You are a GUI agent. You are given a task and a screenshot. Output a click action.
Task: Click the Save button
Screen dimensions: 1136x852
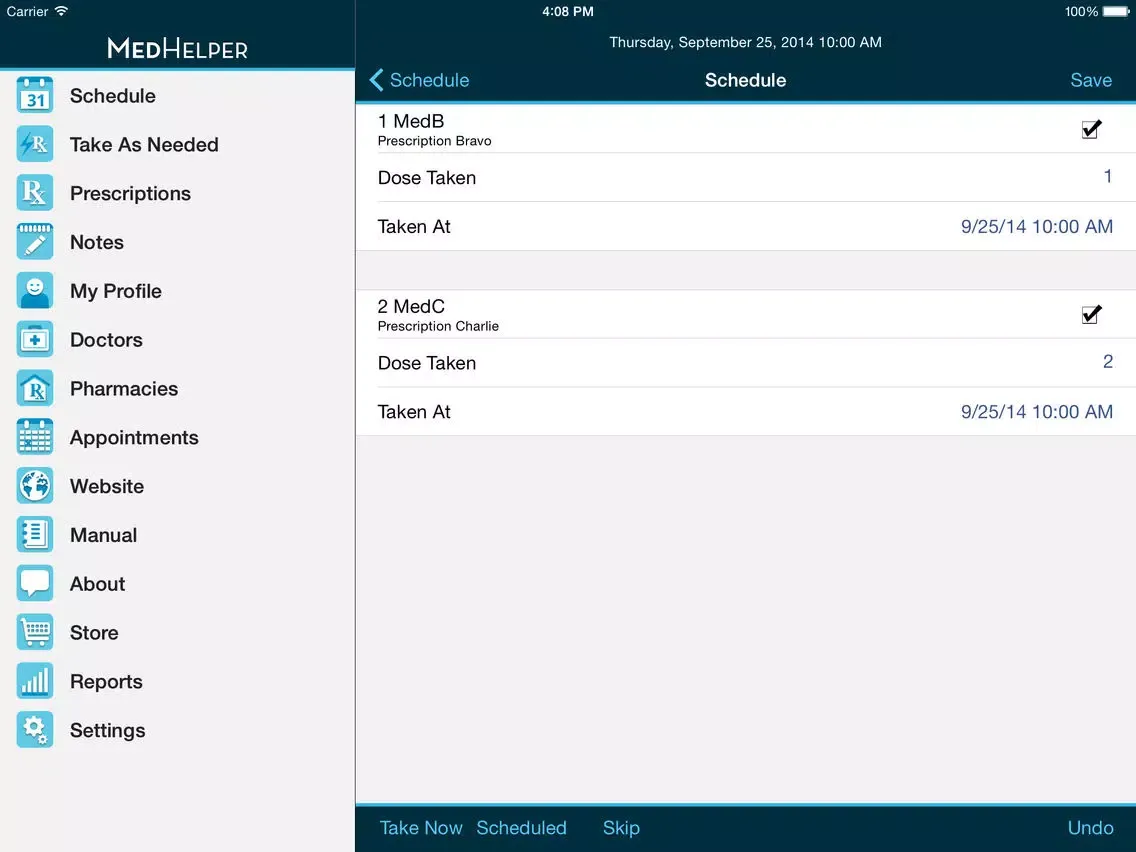click(1091, 80)
